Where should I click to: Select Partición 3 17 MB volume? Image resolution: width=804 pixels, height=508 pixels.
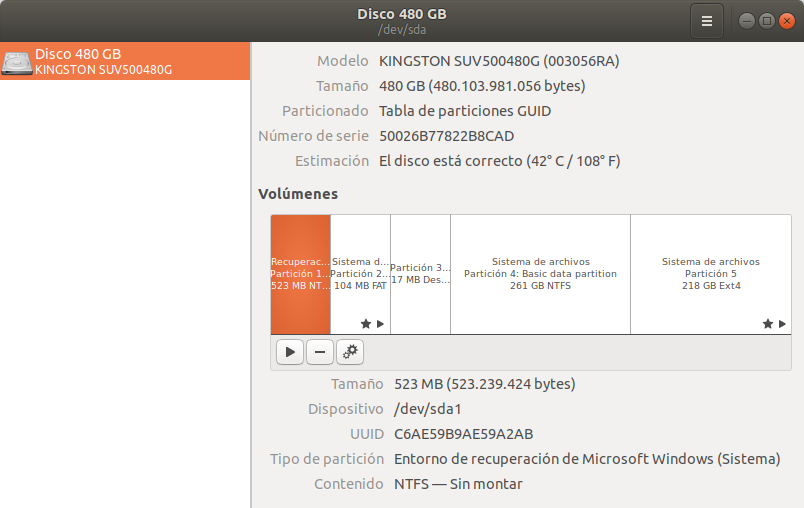coord(420,273)
